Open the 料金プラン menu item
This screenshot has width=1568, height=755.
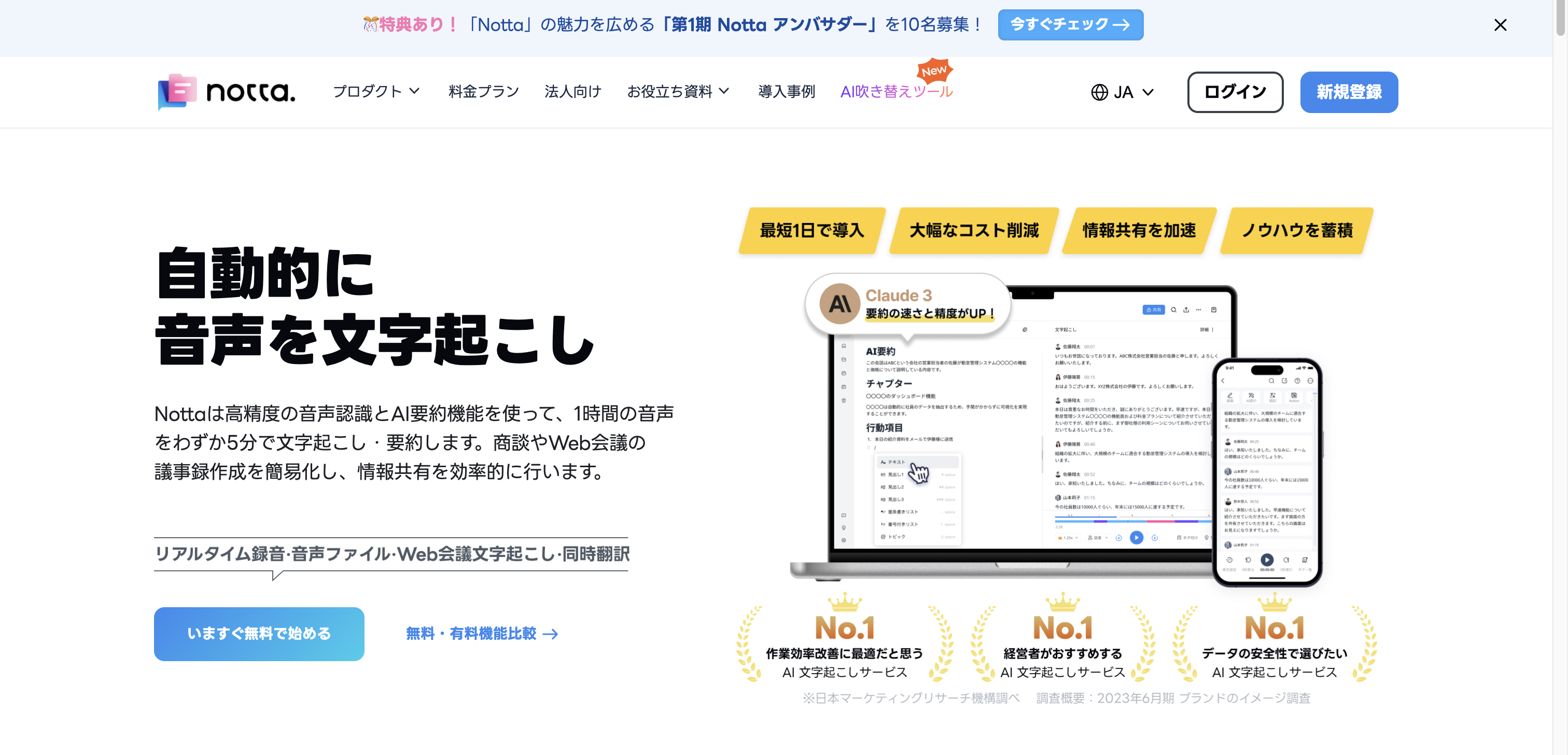pyautogui.click(x=483, y=91)
